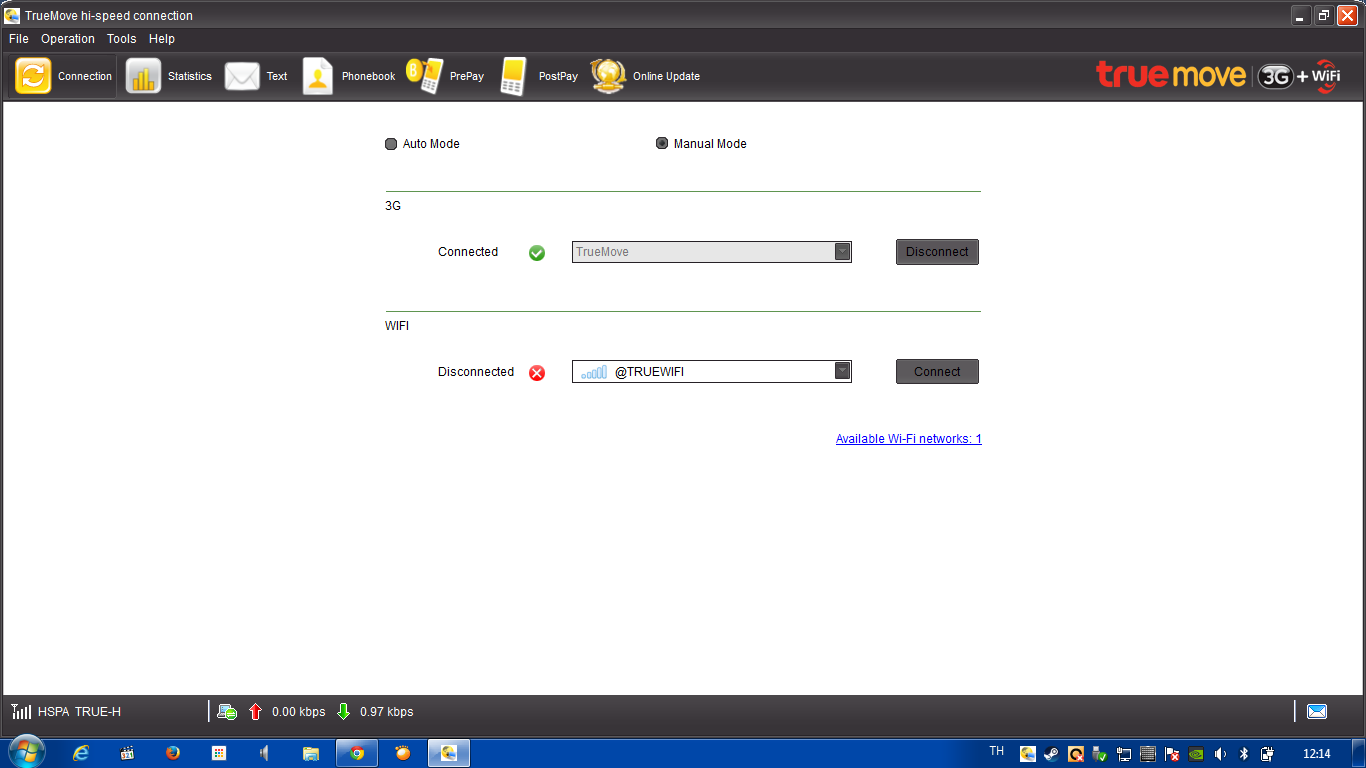Click the TrueMove 3G+WiFi logo
The image size is (1366, 768).
(x=1218, y=76)
